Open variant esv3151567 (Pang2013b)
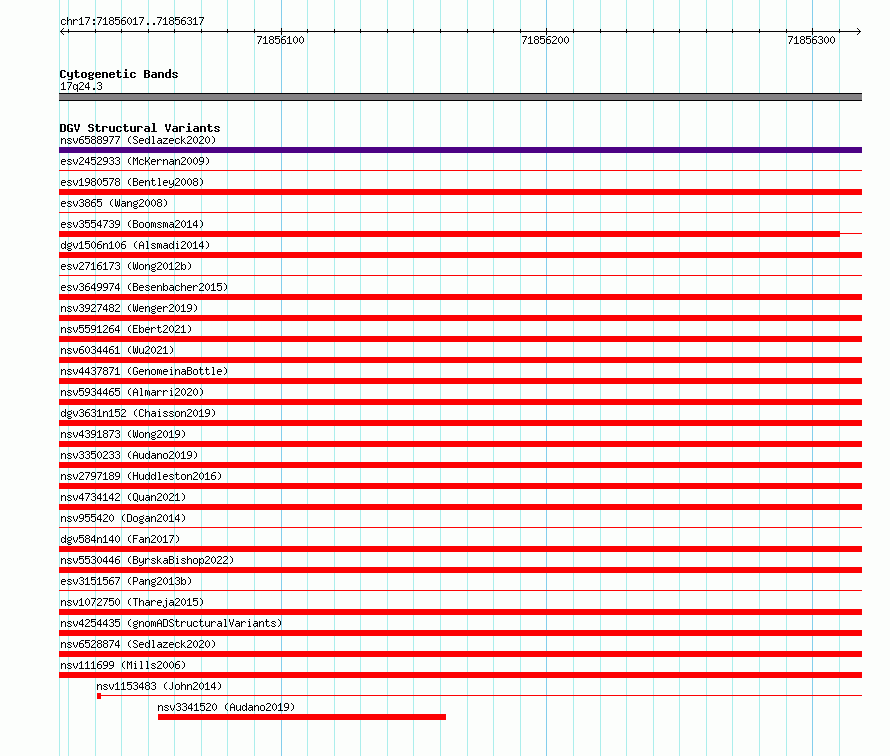 [x=126, y=581]
